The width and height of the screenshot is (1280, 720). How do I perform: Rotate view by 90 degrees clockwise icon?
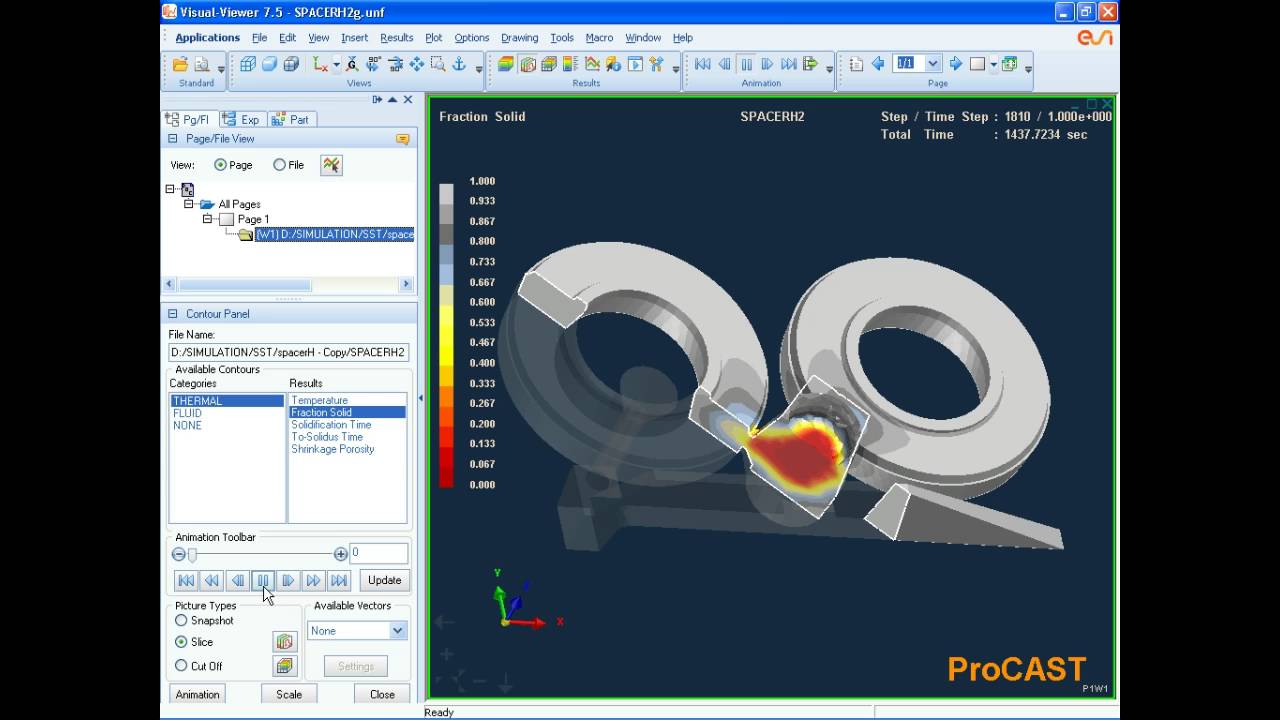tap(374, 64)
